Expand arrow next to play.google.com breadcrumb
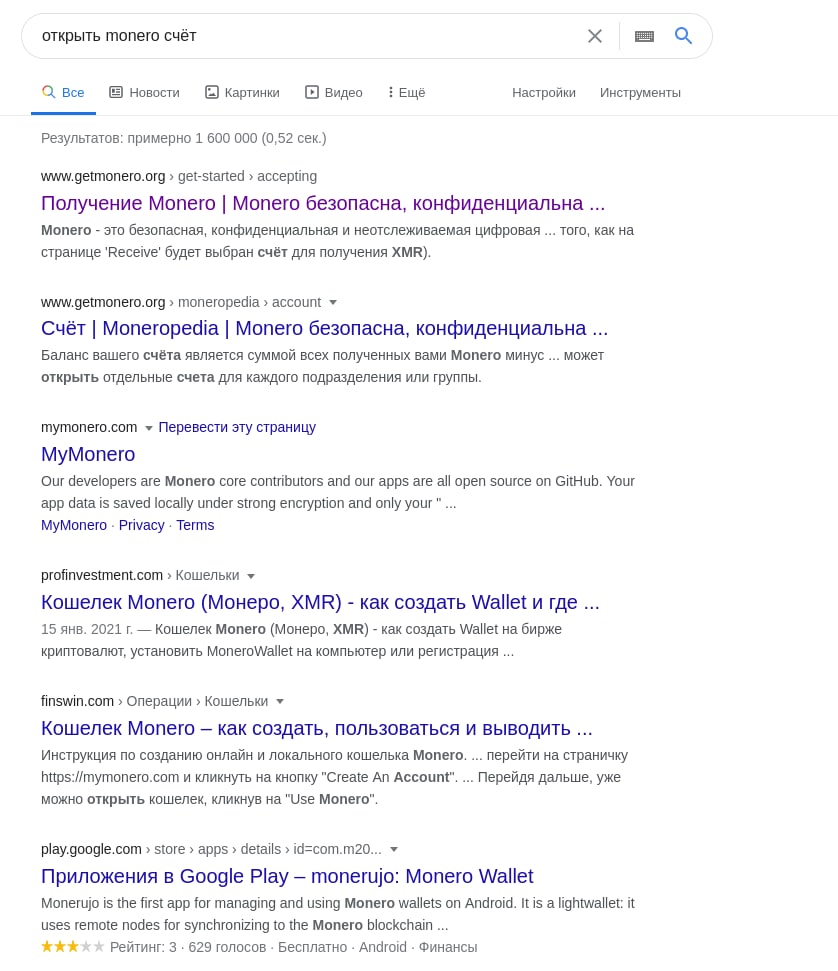 click(x=393, y=850)
